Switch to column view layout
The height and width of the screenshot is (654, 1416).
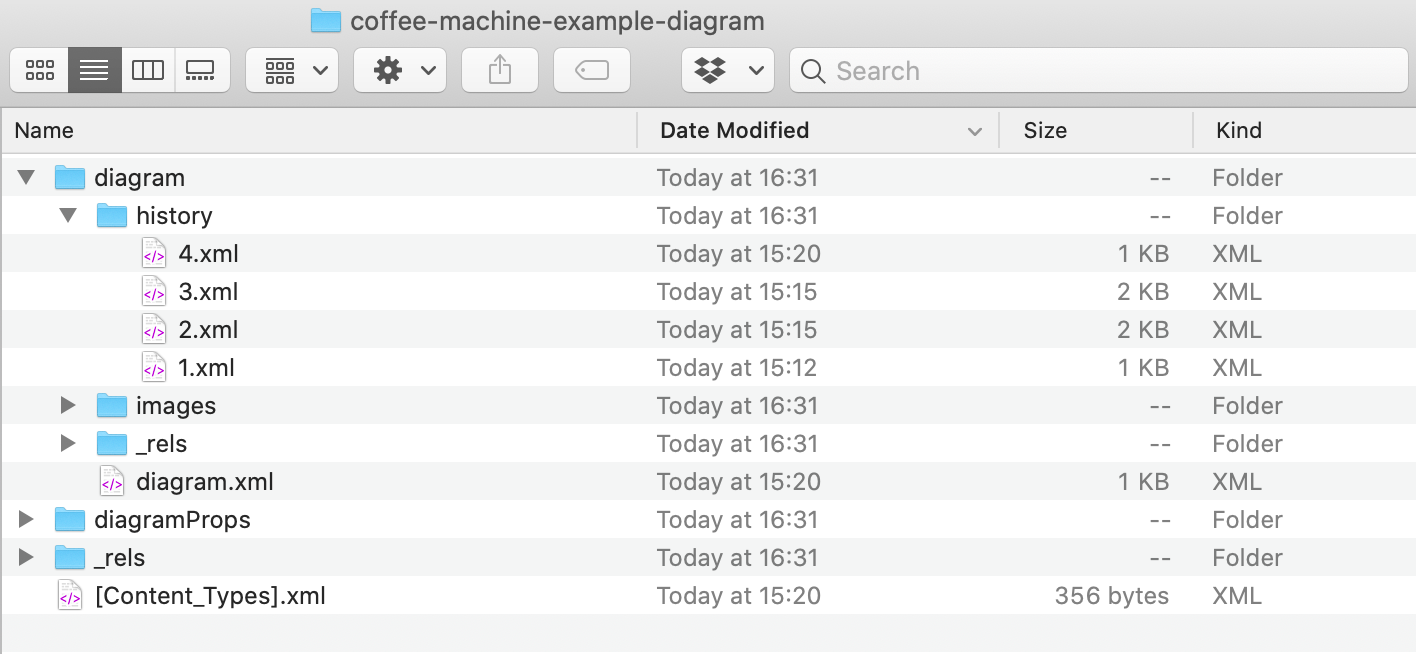[x=148, y=70]
